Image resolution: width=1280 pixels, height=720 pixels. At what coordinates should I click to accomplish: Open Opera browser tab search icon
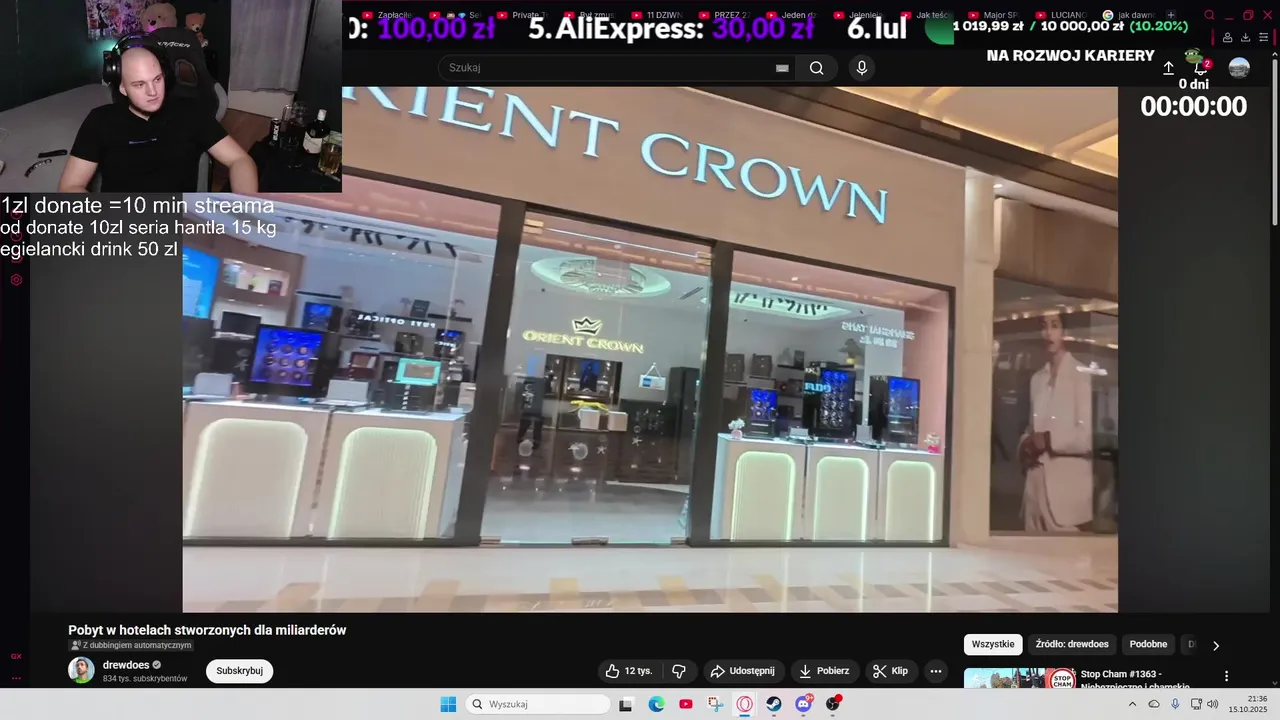click(1209, 15)
